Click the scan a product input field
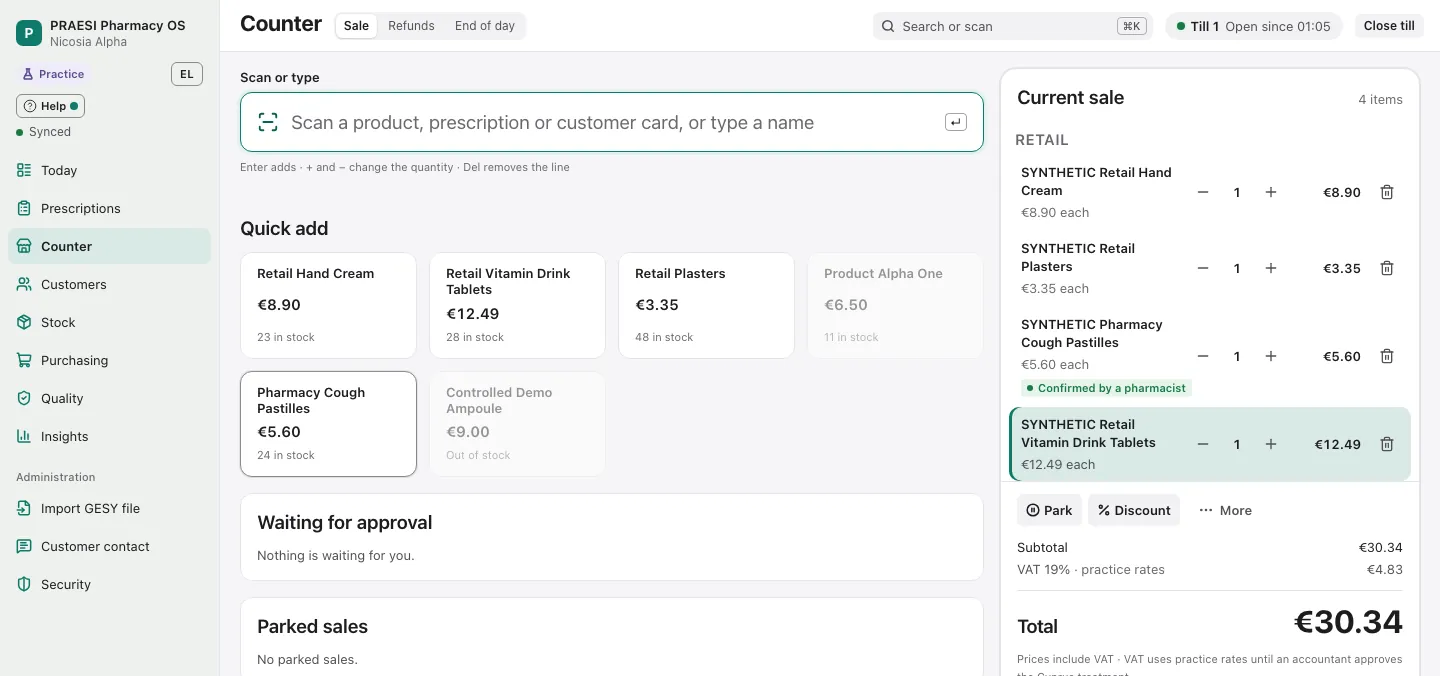This screenshot has width=1440, height=676. [x=612, y=122]
